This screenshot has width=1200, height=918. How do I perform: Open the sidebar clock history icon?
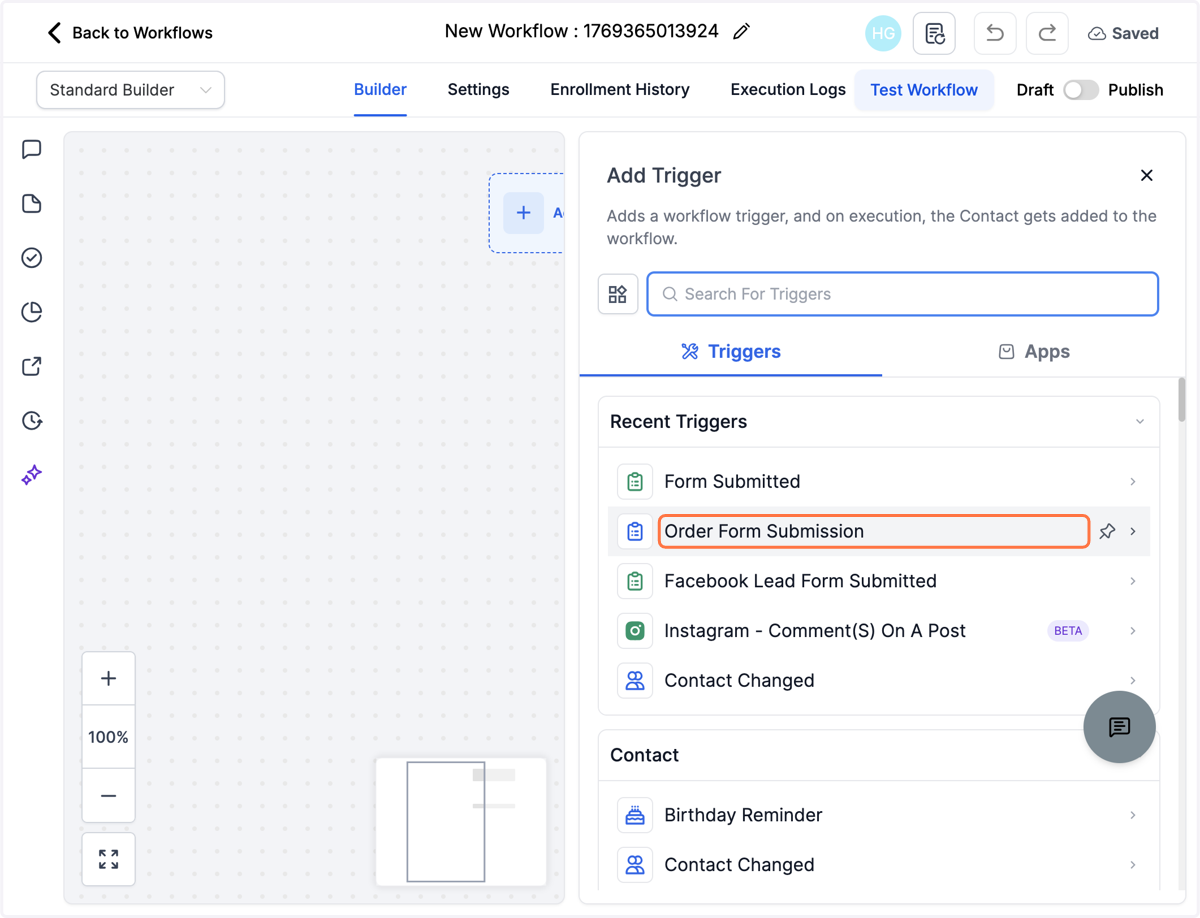tap(32, 420)
